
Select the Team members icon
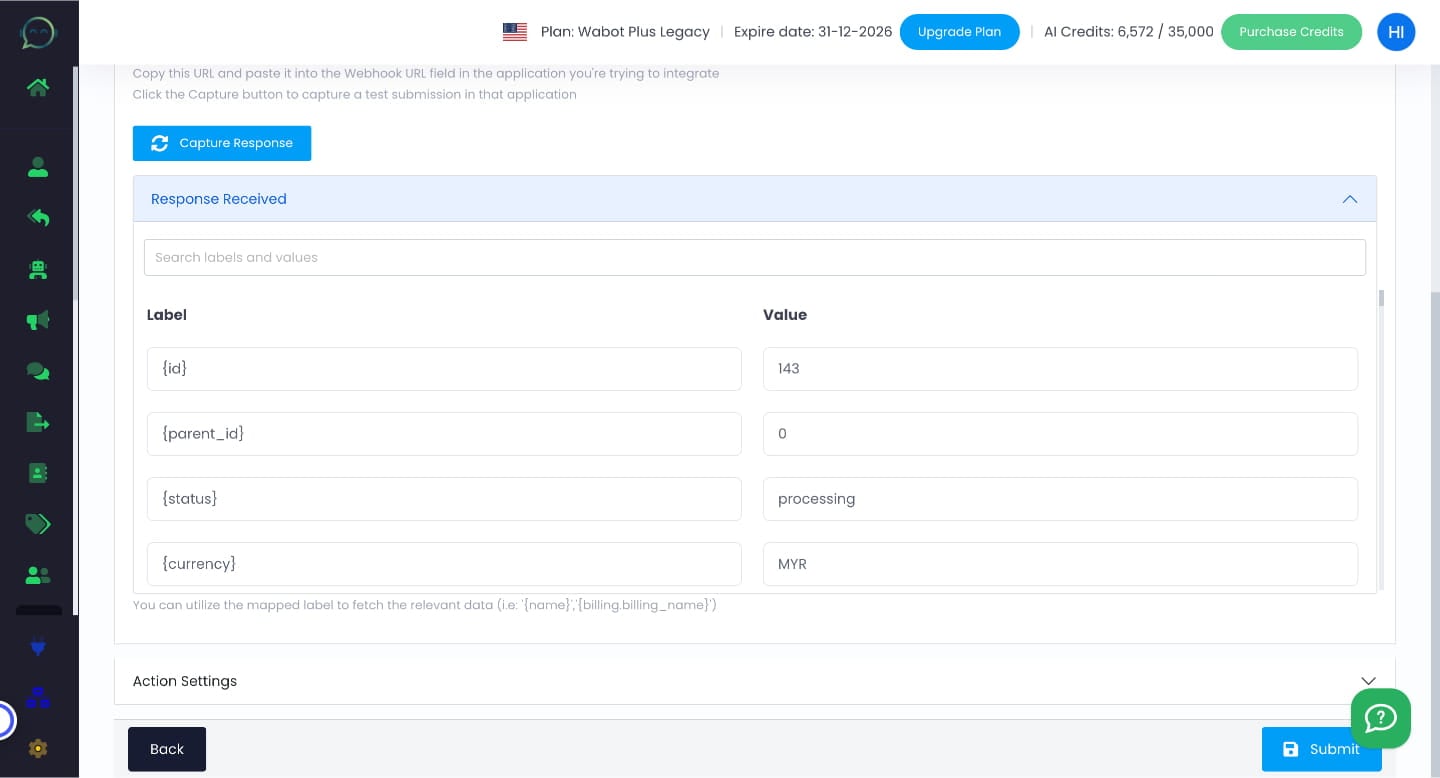point(38,575)
